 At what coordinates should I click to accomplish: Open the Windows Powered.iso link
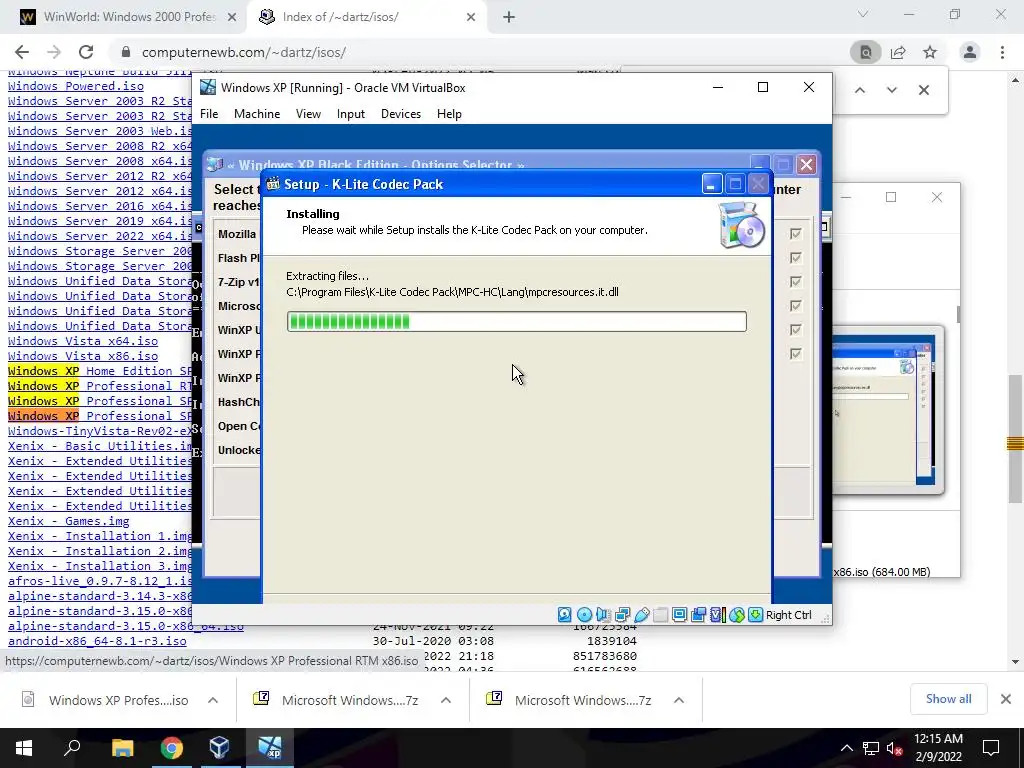(x=76, y=86)
